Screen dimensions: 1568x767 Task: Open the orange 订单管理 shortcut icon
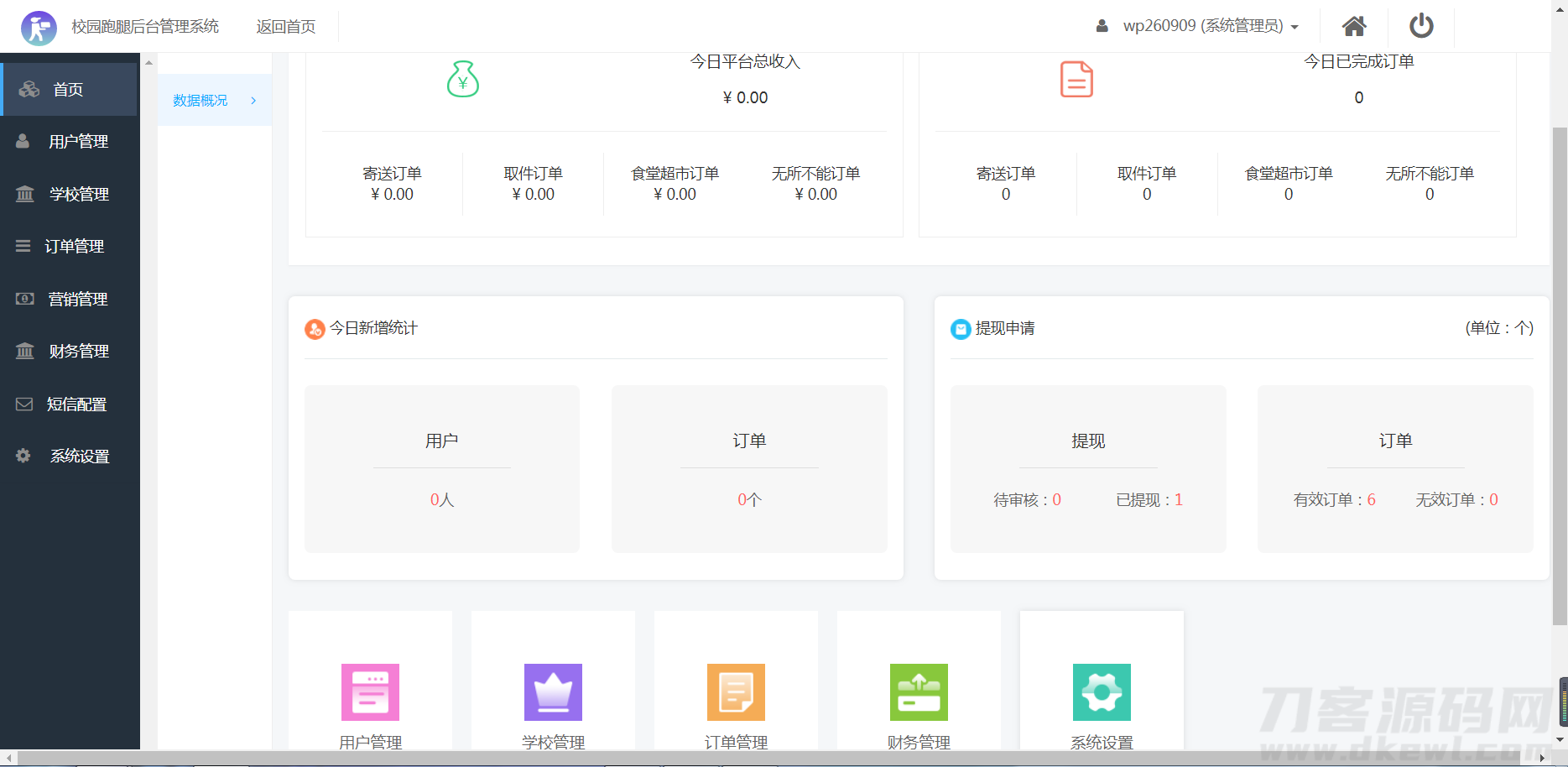[x=736, y=692]
